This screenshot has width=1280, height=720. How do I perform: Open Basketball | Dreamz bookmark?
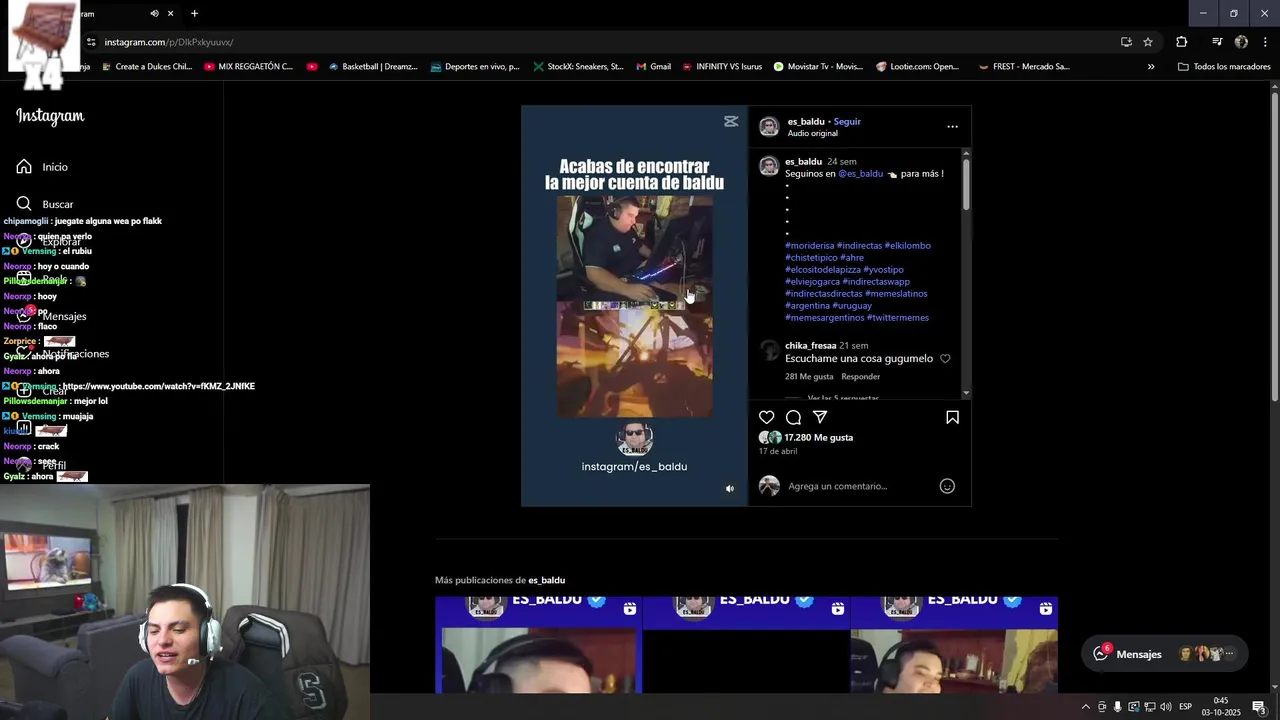[x=373, y=67]
